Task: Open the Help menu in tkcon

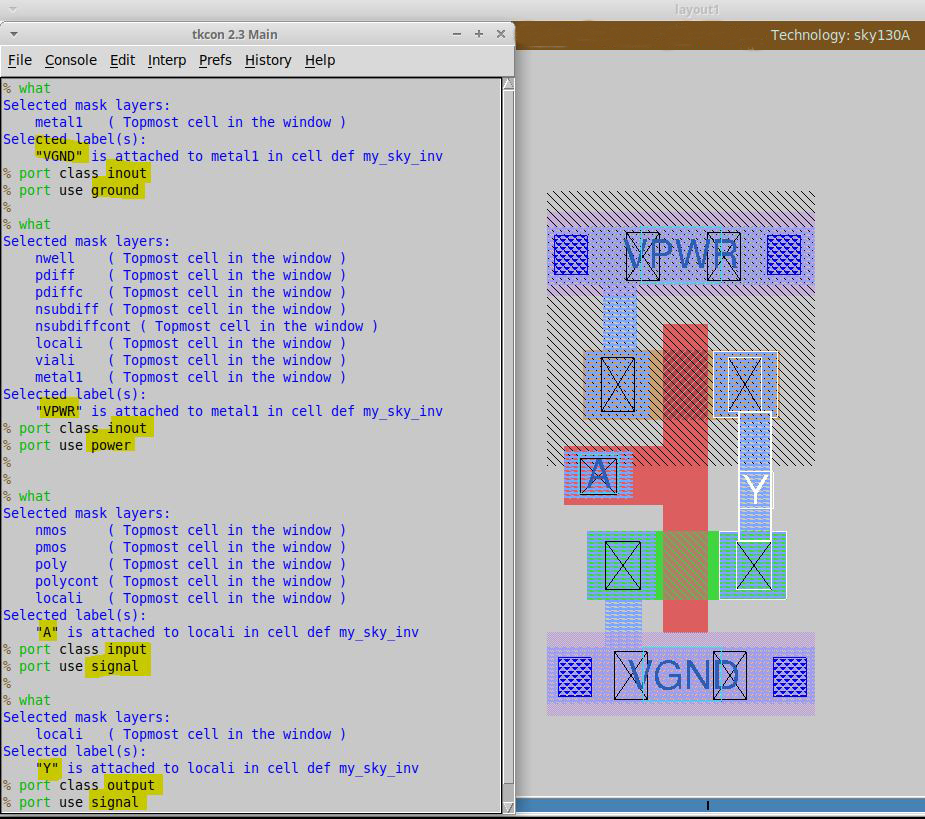Action: 320,60
